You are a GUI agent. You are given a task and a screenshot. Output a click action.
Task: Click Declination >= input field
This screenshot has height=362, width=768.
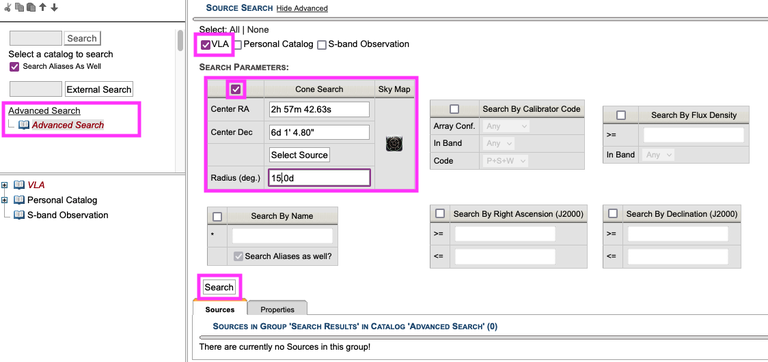[x=678, y=234]
